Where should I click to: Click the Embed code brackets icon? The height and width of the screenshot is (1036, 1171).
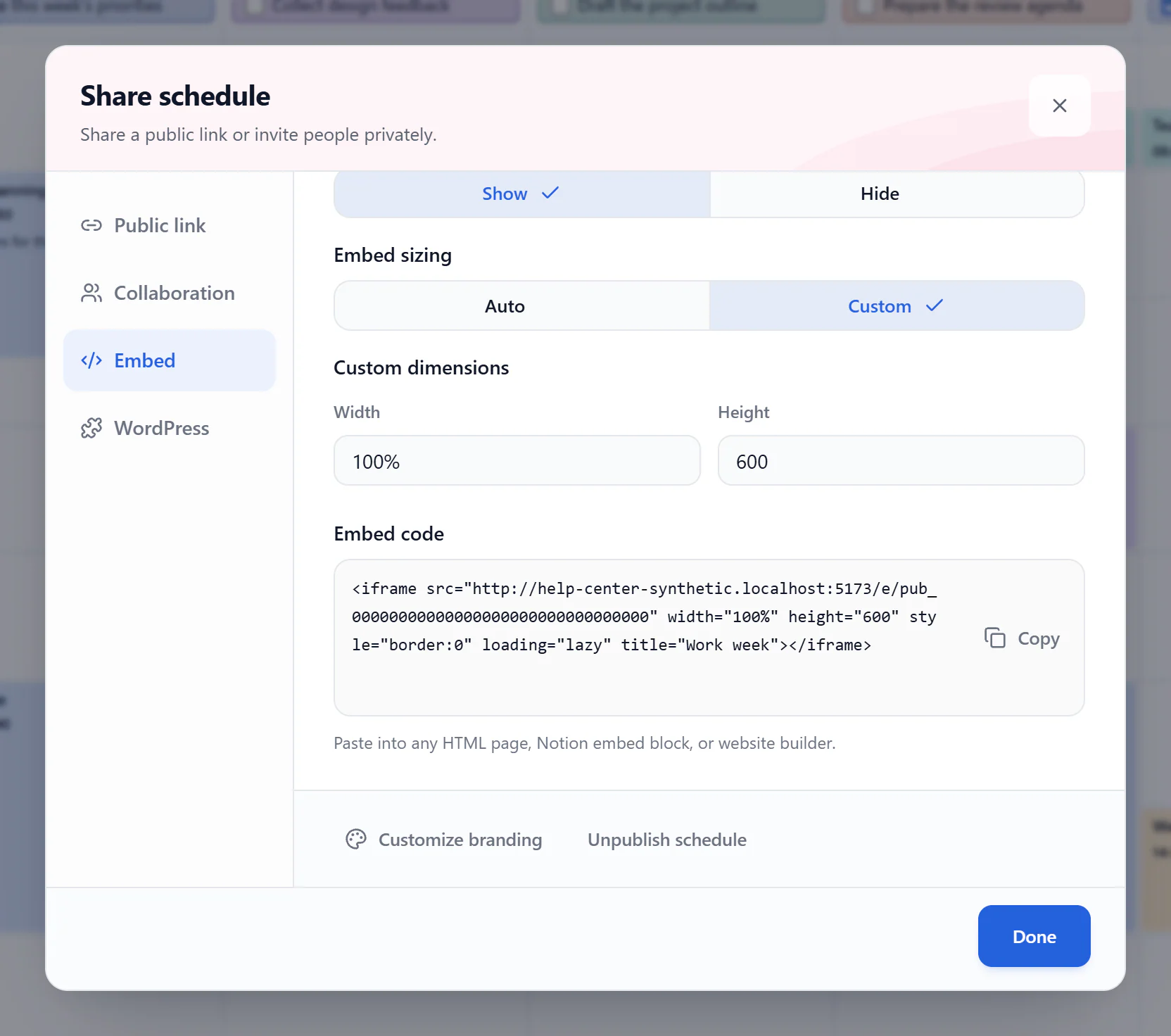click(x=91, y=360)
